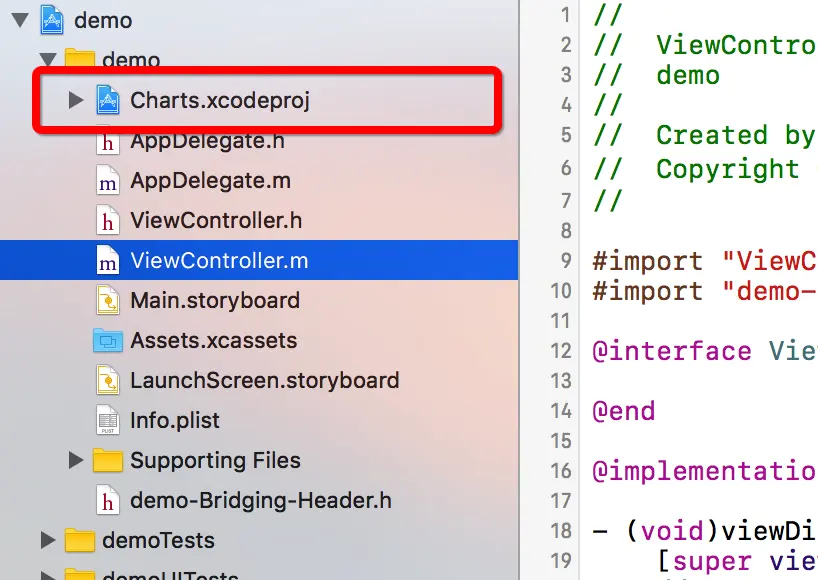Collapse the demo folder disclosure triangle
The width and height of the screenshot is (818, 580).
pyautogui.click(x=49, y=58)
